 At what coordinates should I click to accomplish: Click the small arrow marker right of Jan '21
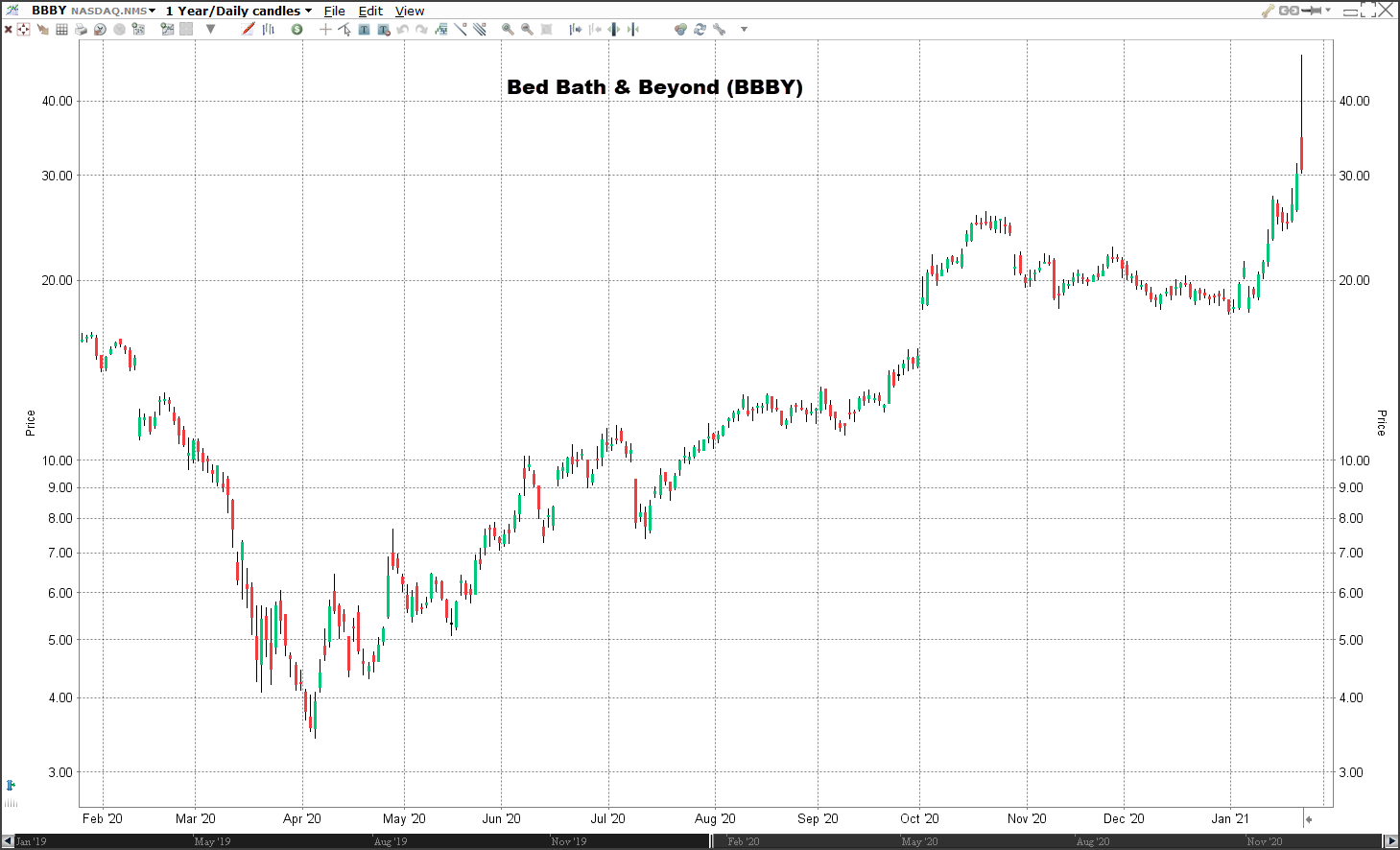[x=1308, y=819]
